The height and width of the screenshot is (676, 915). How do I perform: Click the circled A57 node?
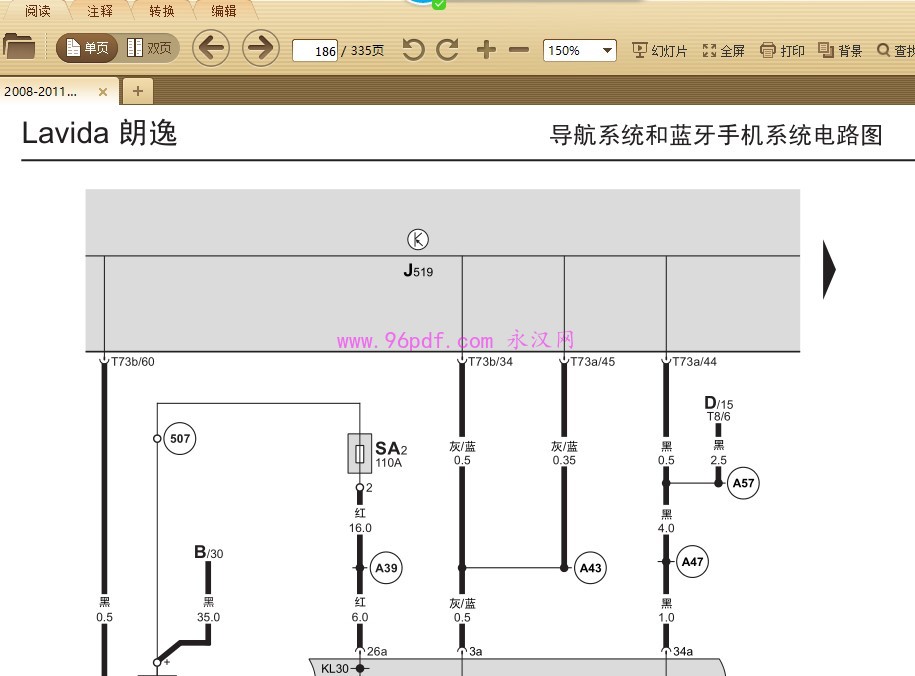743,483
